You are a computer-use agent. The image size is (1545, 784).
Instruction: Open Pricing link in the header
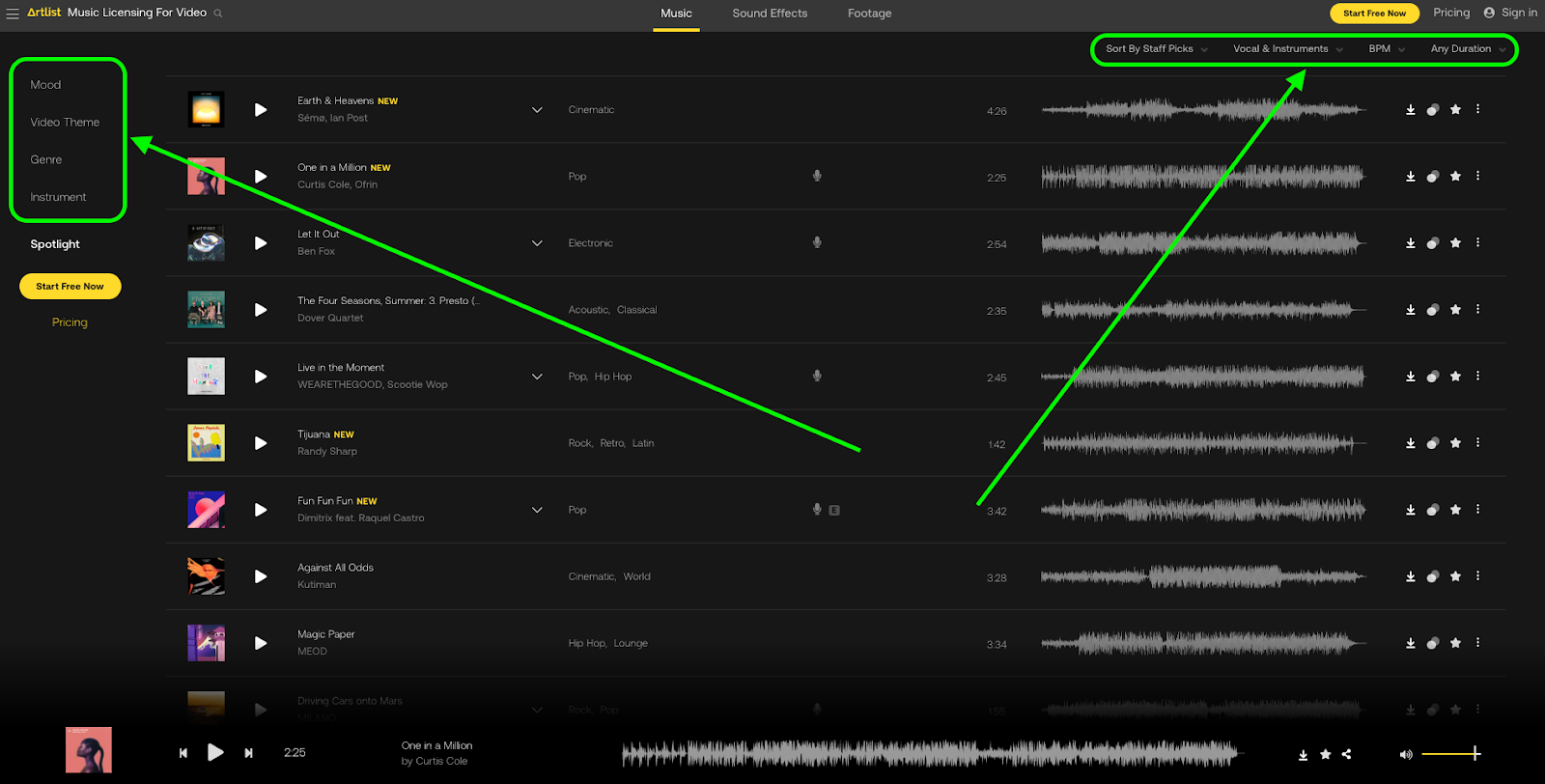pyautogui.click(x=1451, y=13)
